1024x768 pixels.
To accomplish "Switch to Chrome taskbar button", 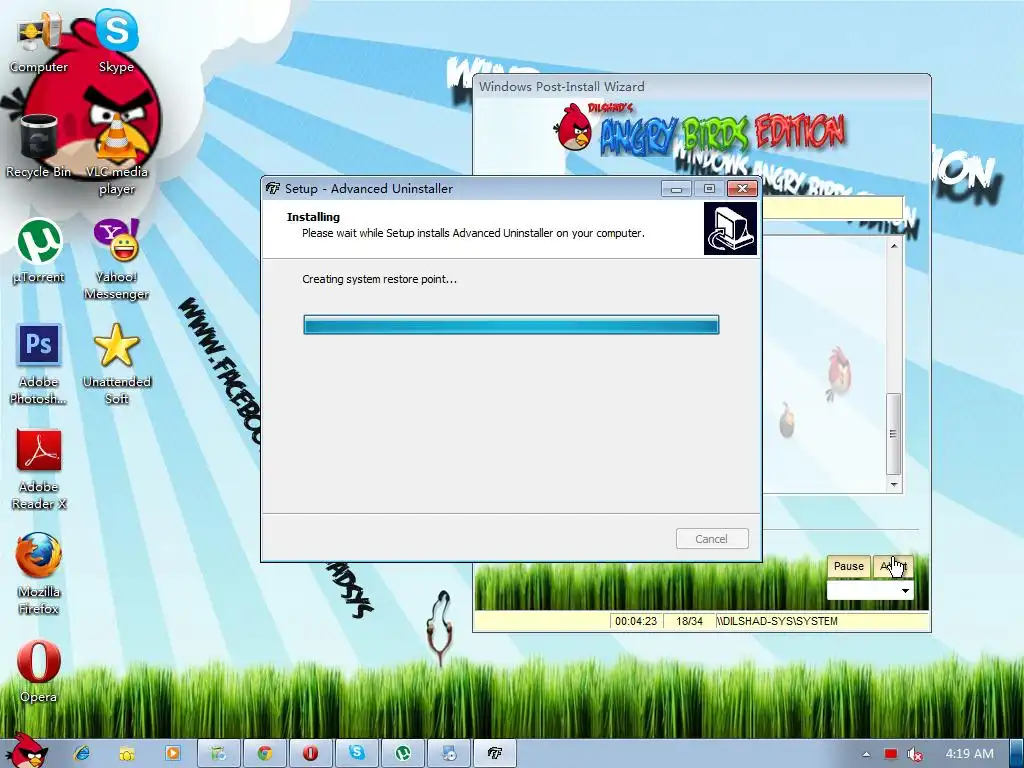I will [264, 754].
